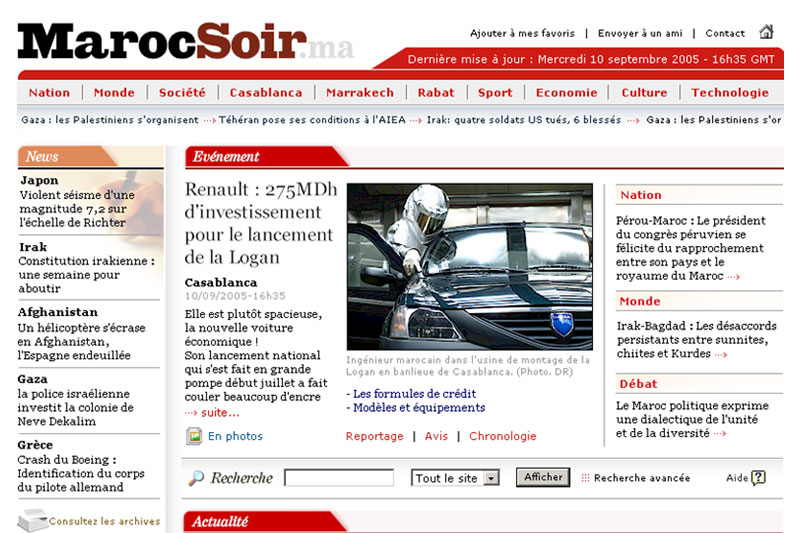Click the archives printer icon
The height and width of the screenshot is (533, 800).
coord(32,520)
